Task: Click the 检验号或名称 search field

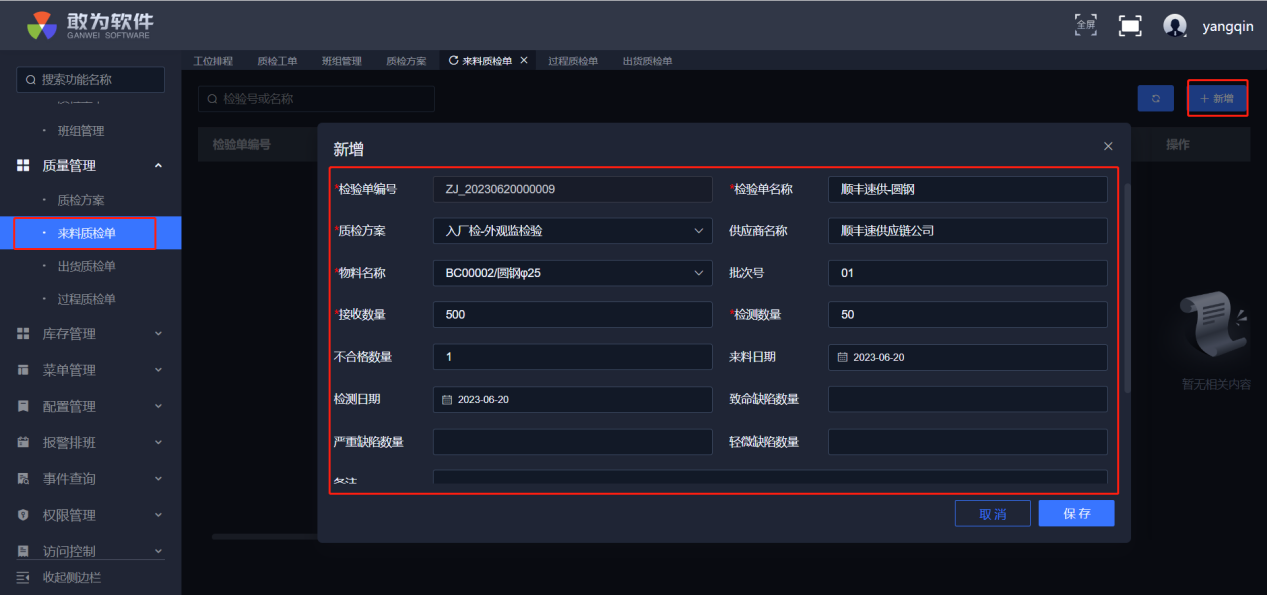Action: click(x=317, y=99)
